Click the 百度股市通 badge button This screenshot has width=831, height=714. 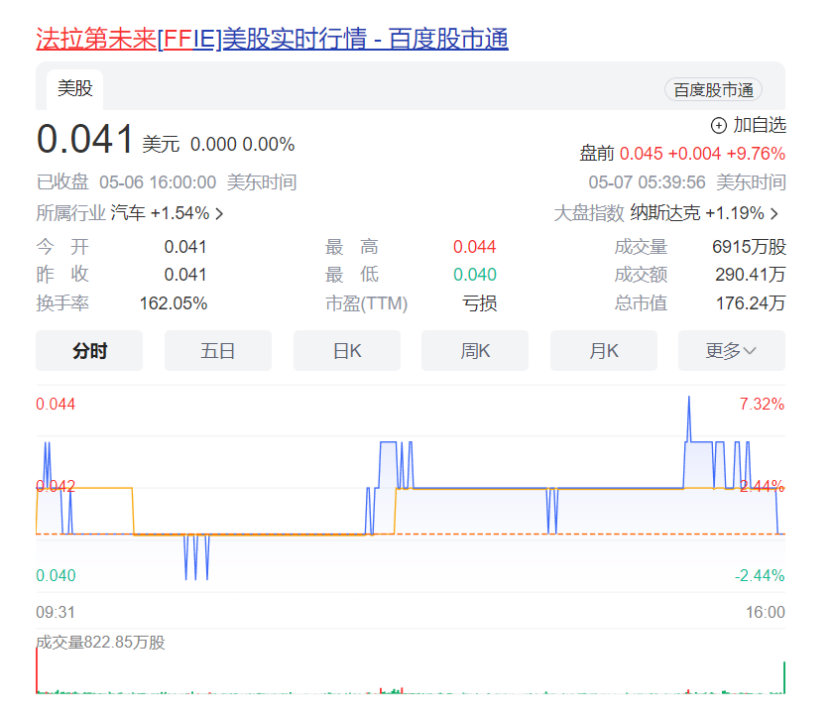point(713,90)
